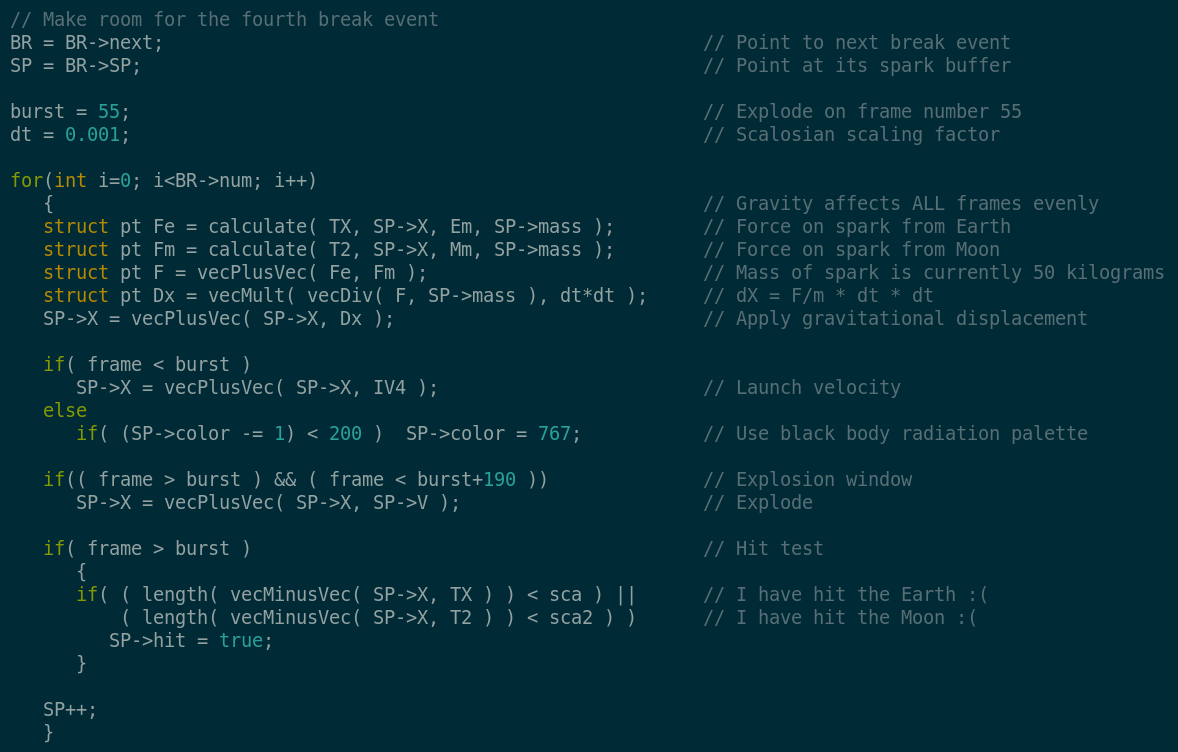Click the 'BR = BR->next;' statement
1178x752 pixels.
click(87, 43)
